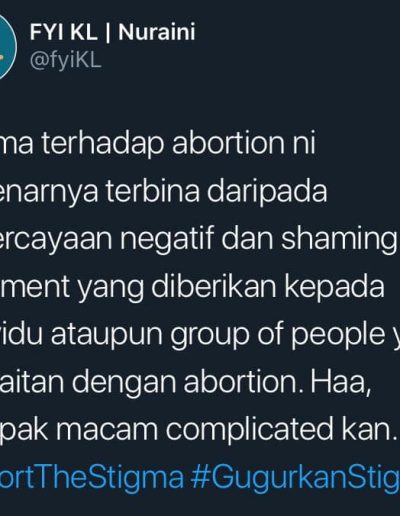Select the phrase group of people
This screenshot has height=516, width=400.
[x=278, y=336]
